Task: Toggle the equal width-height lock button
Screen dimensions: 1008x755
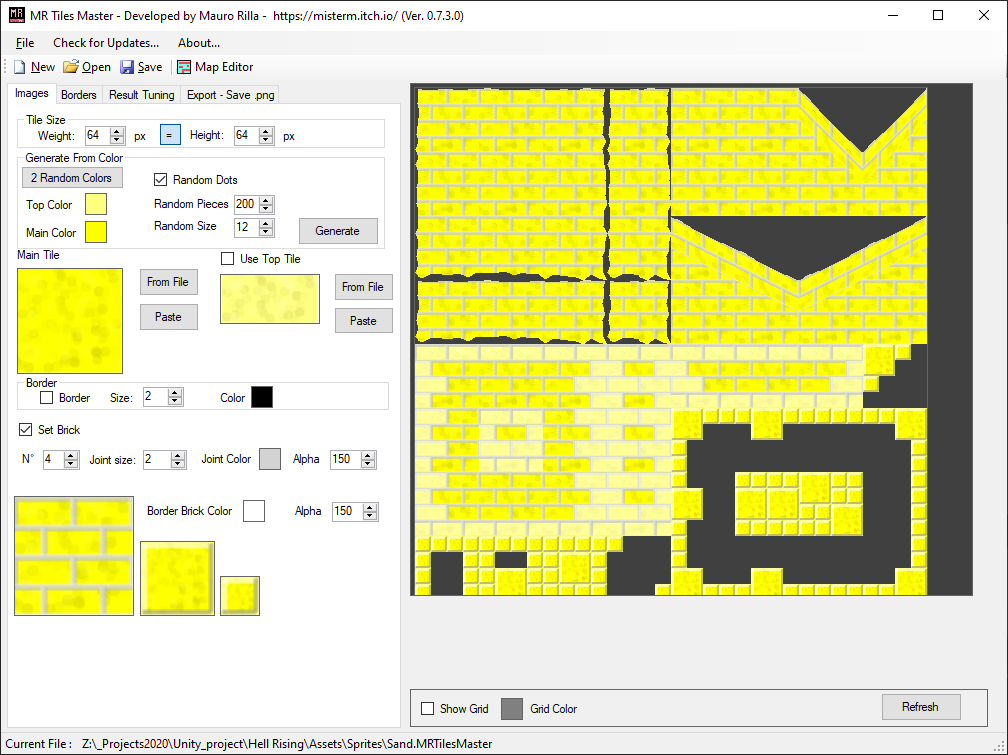Action: 170,135
